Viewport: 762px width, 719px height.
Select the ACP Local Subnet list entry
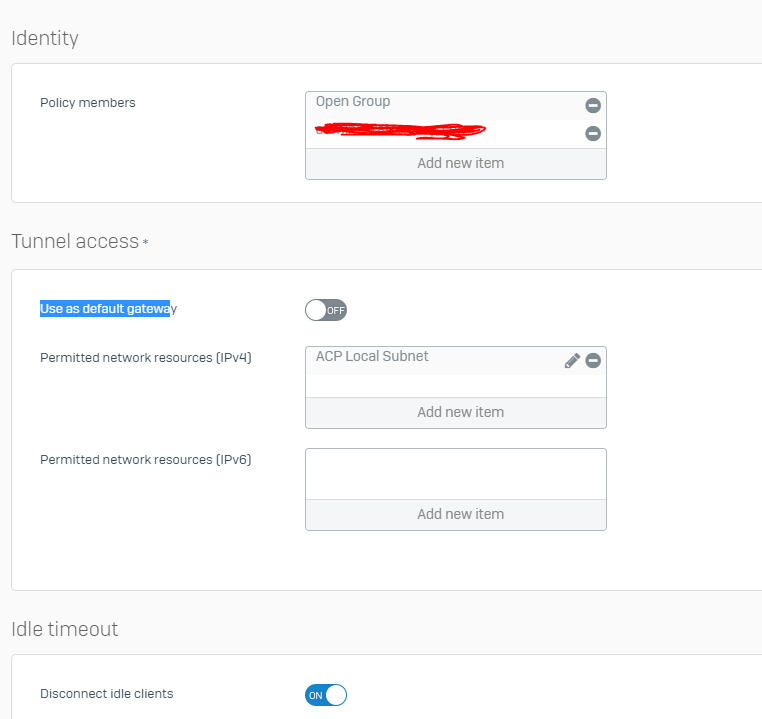[x=400, y=357]
